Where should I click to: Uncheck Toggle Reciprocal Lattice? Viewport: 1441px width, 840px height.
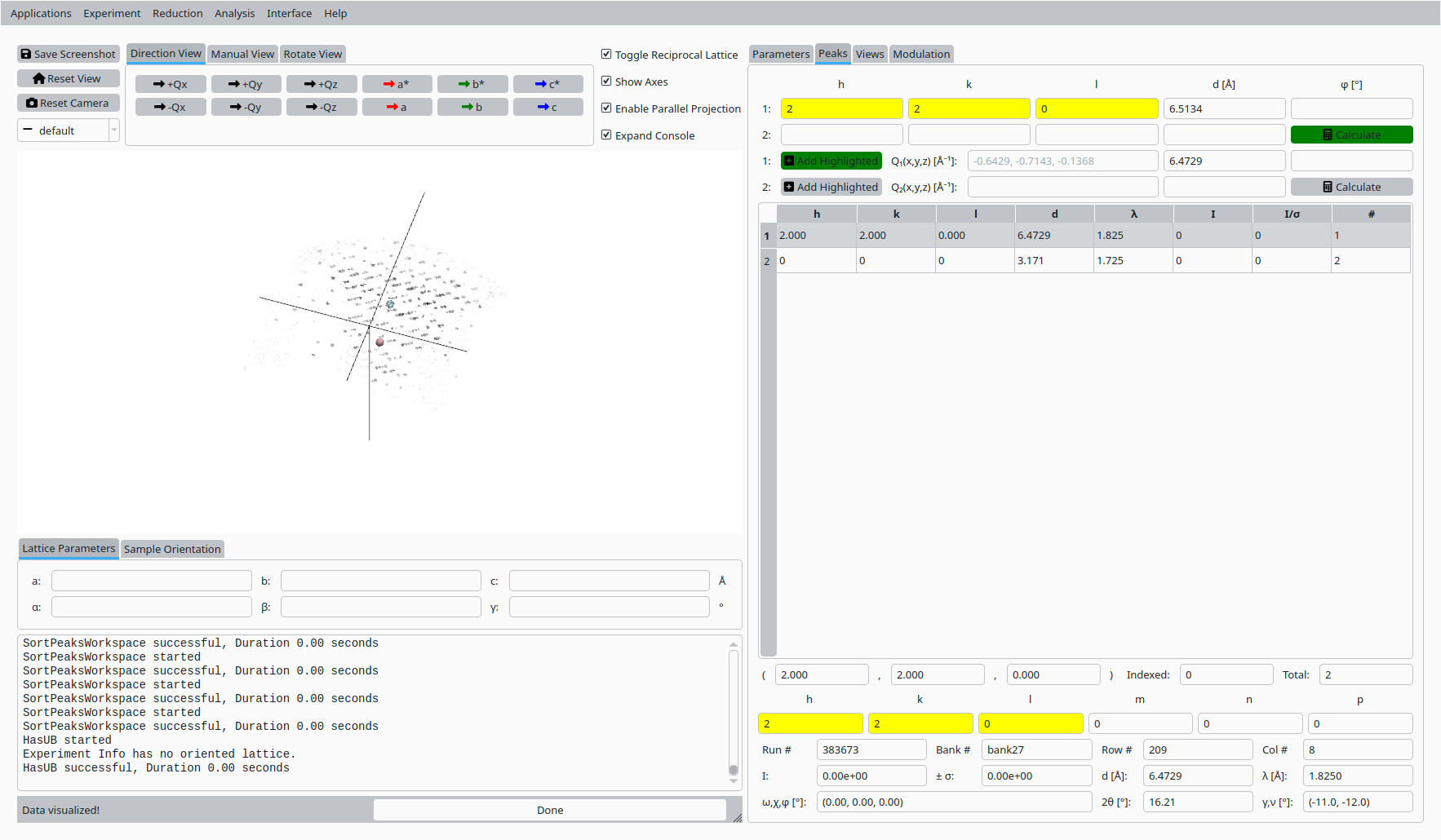point(606,55)
